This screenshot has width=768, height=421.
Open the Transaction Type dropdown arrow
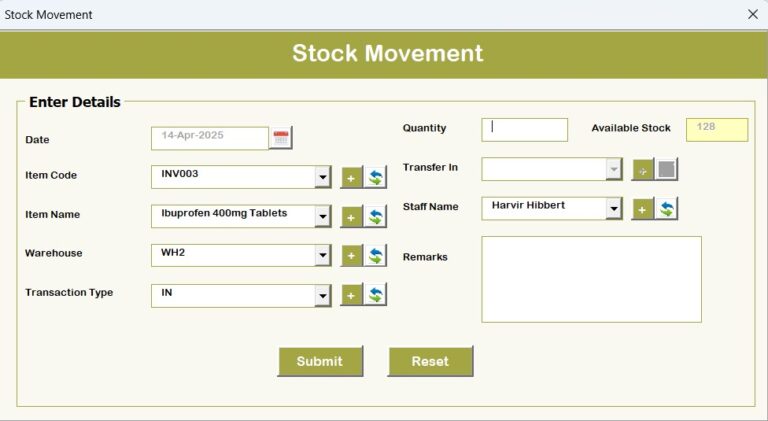pos(323,296)
